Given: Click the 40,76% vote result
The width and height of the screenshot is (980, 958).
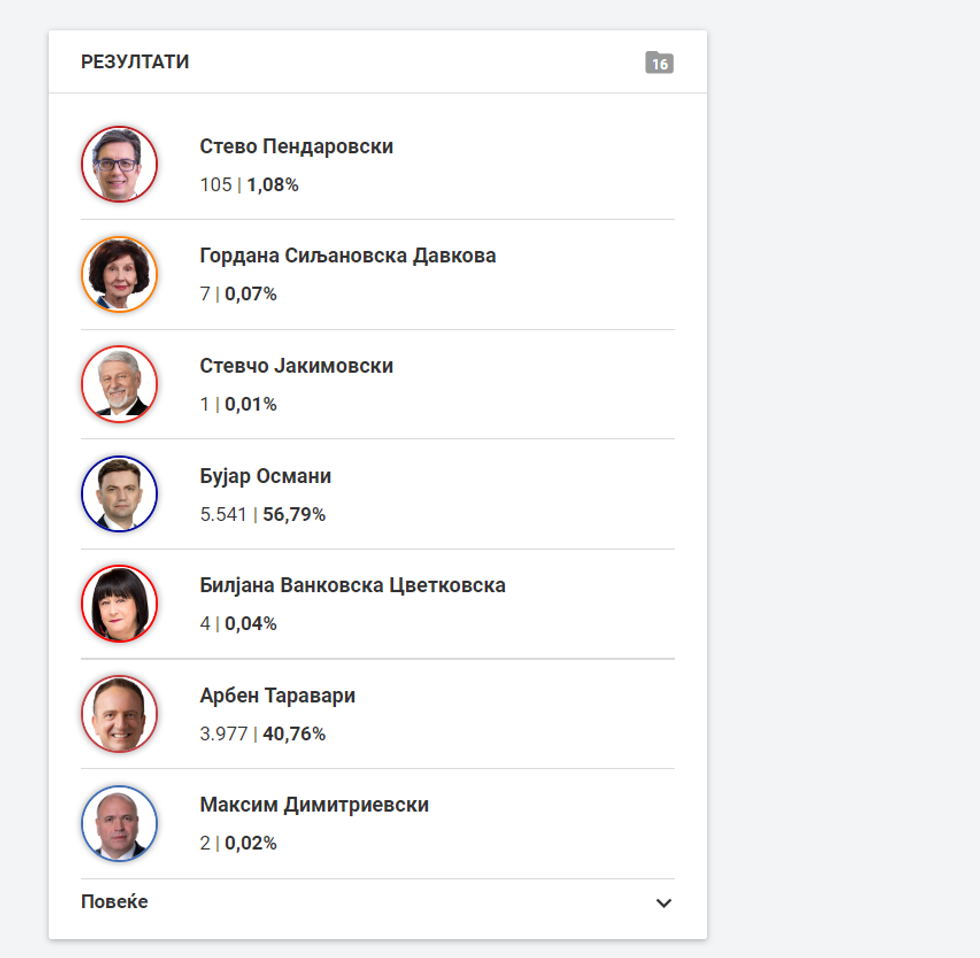Looking at the screenshot, I should coord(294,734).
